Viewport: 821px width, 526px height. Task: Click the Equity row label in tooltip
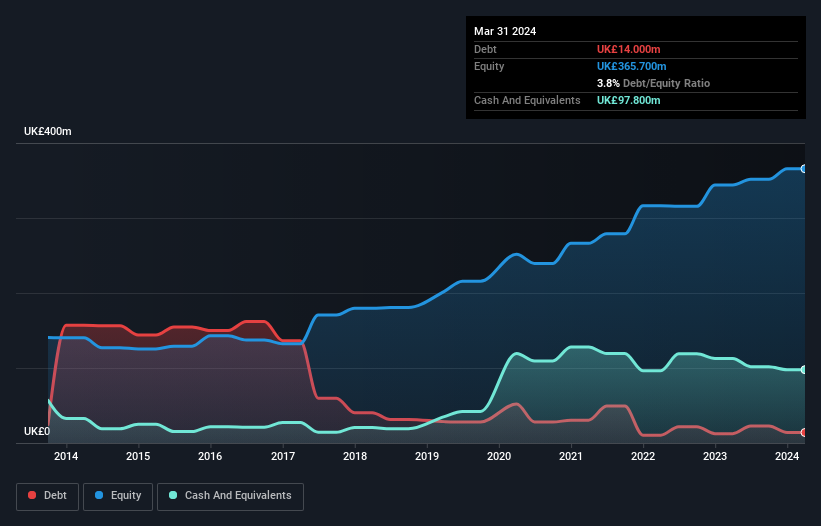click(489, 66)
